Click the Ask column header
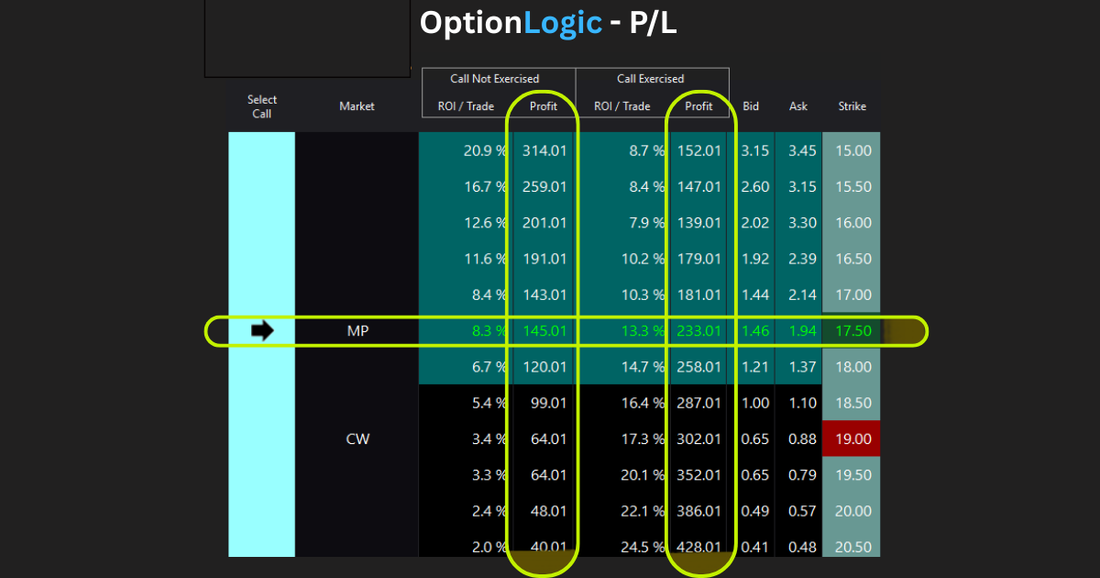 [798, 106]
